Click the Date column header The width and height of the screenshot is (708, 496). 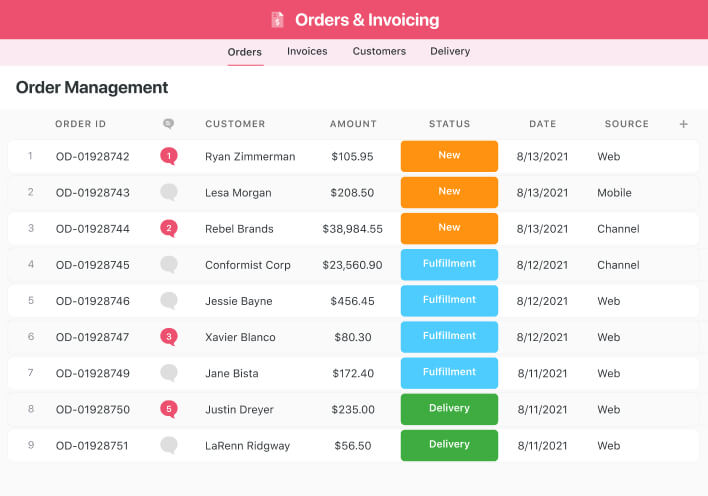pos(543,124)
